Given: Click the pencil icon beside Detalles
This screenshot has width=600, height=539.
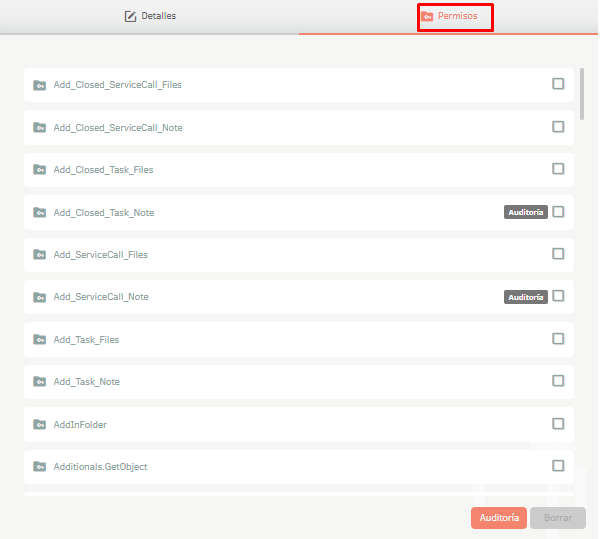Looking at the screenshot, I should coord(130,16).
